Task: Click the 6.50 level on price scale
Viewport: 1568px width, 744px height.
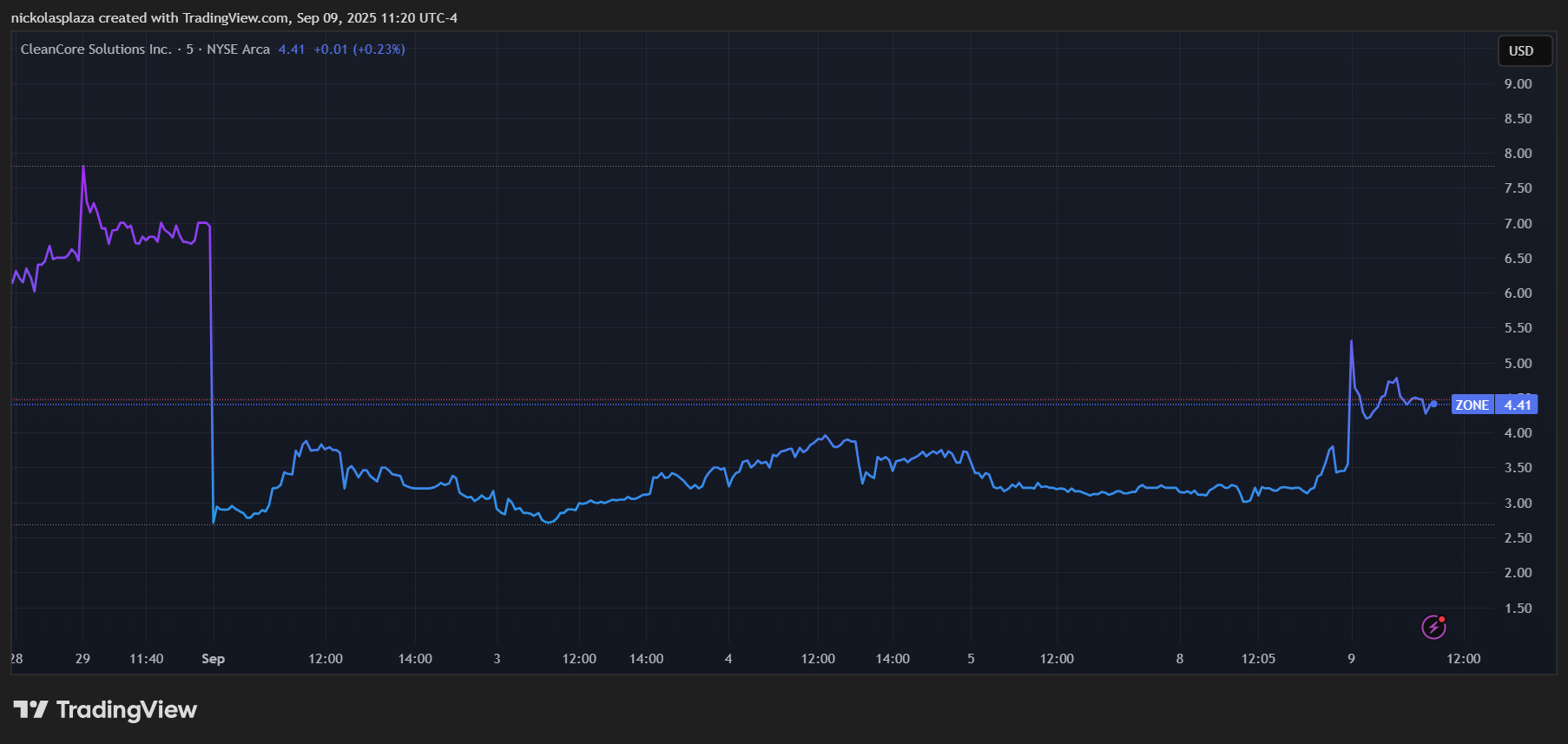Action: [1518, 259]
